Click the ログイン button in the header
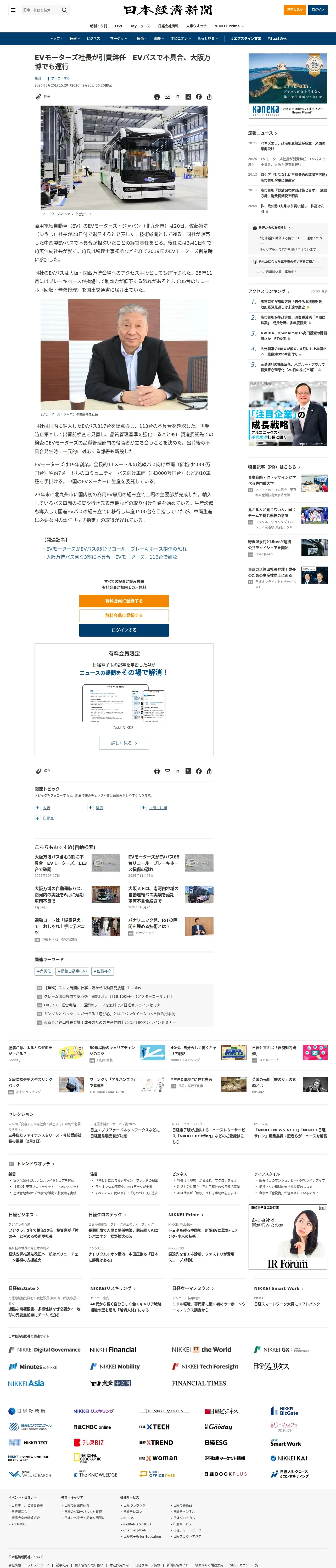The width and height of the screenshot is (336, 1568). tap(318, 10)
